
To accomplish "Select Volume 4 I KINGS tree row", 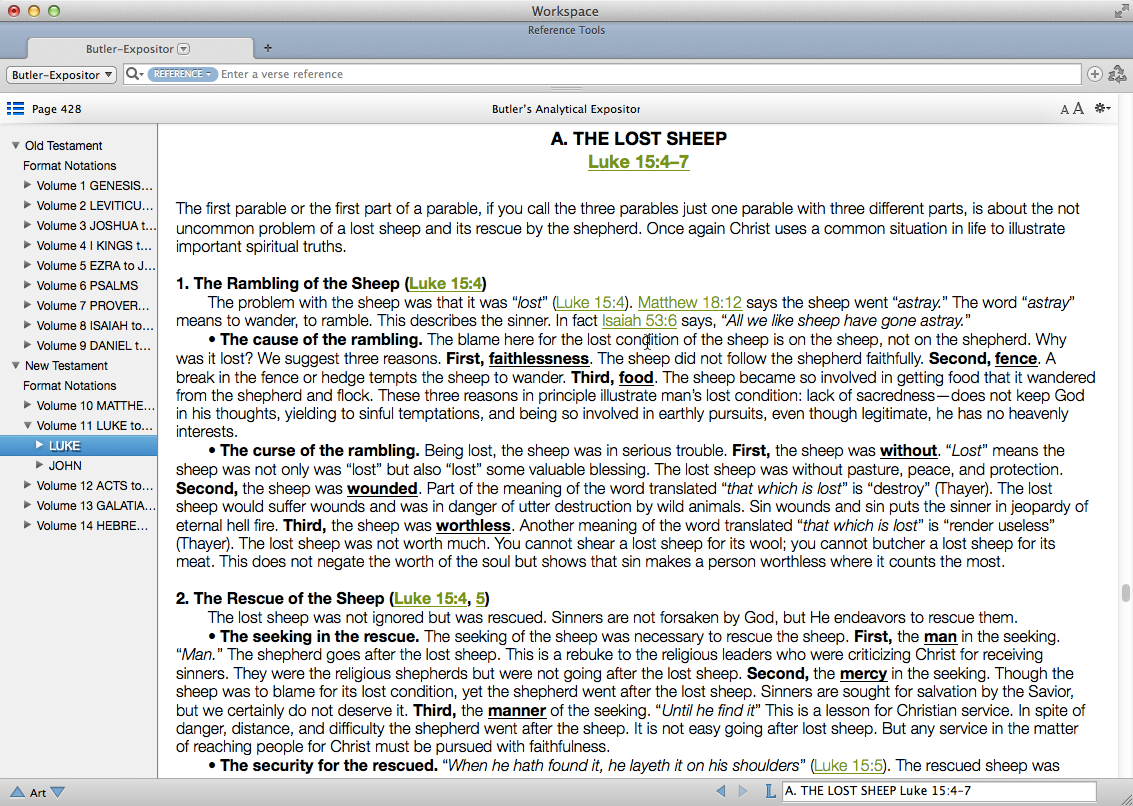I will [79, 246].
